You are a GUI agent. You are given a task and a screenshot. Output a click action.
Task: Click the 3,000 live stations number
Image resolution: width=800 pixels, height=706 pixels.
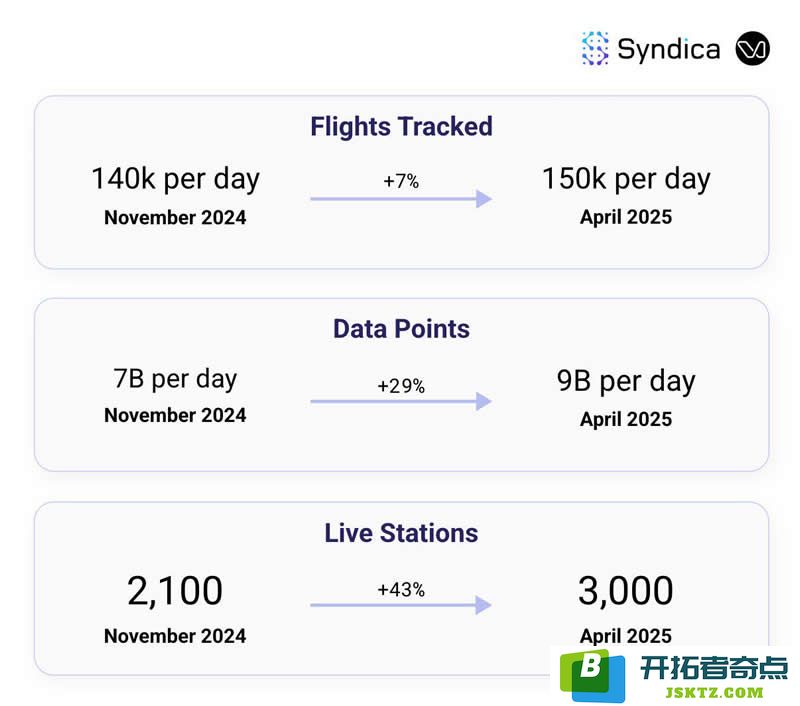[x=626, y=591]
